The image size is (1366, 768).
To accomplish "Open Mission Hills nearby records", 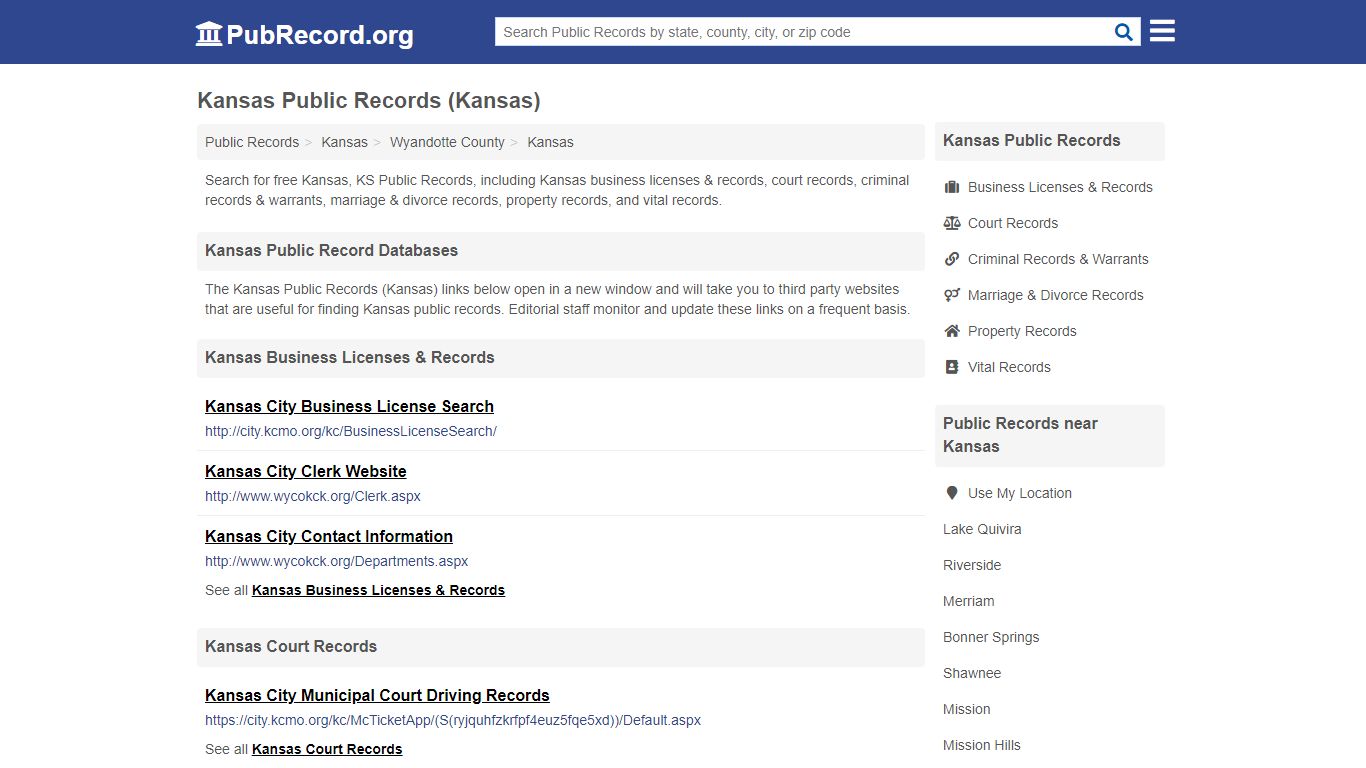I will coord(982,745).
